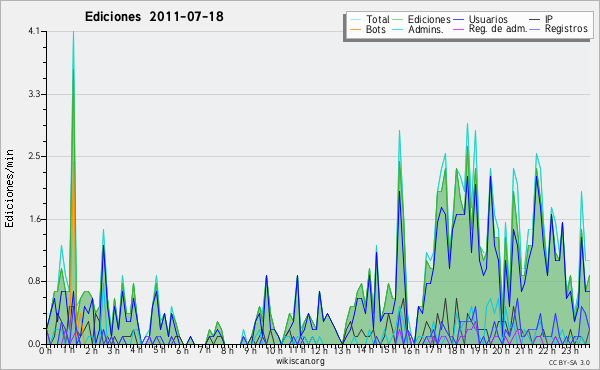Click the Ediciones green legend swatch
Viewport: 600px width, 370px height.
point(398,20)
